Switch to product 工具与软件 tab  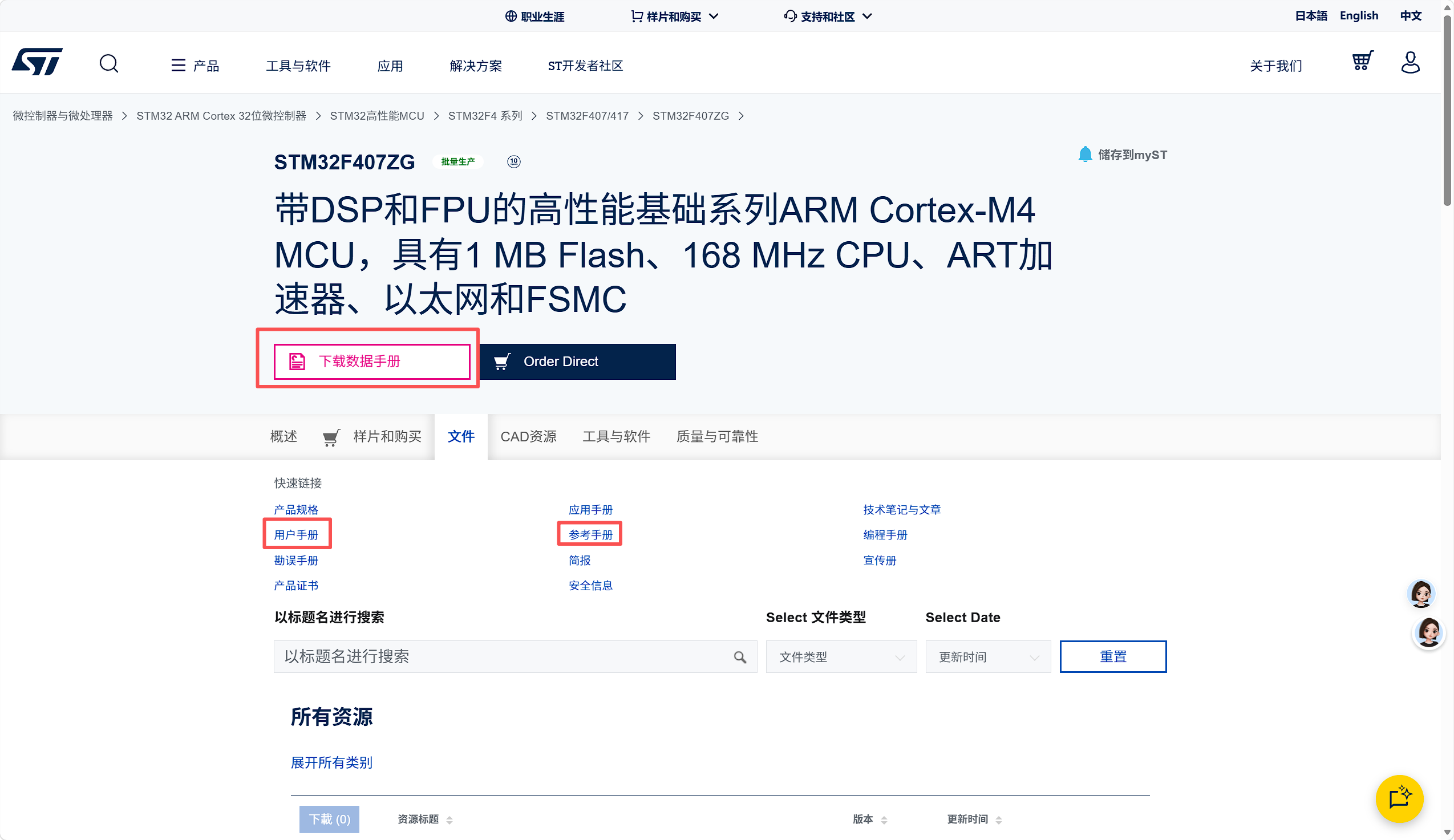(616, 437)
